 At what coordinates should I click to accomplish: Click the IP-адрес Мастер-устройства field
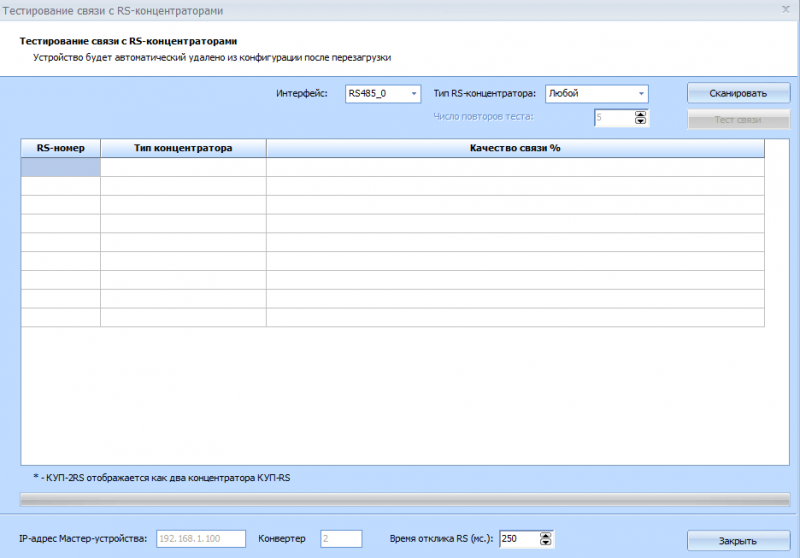(x=200, y=539)
